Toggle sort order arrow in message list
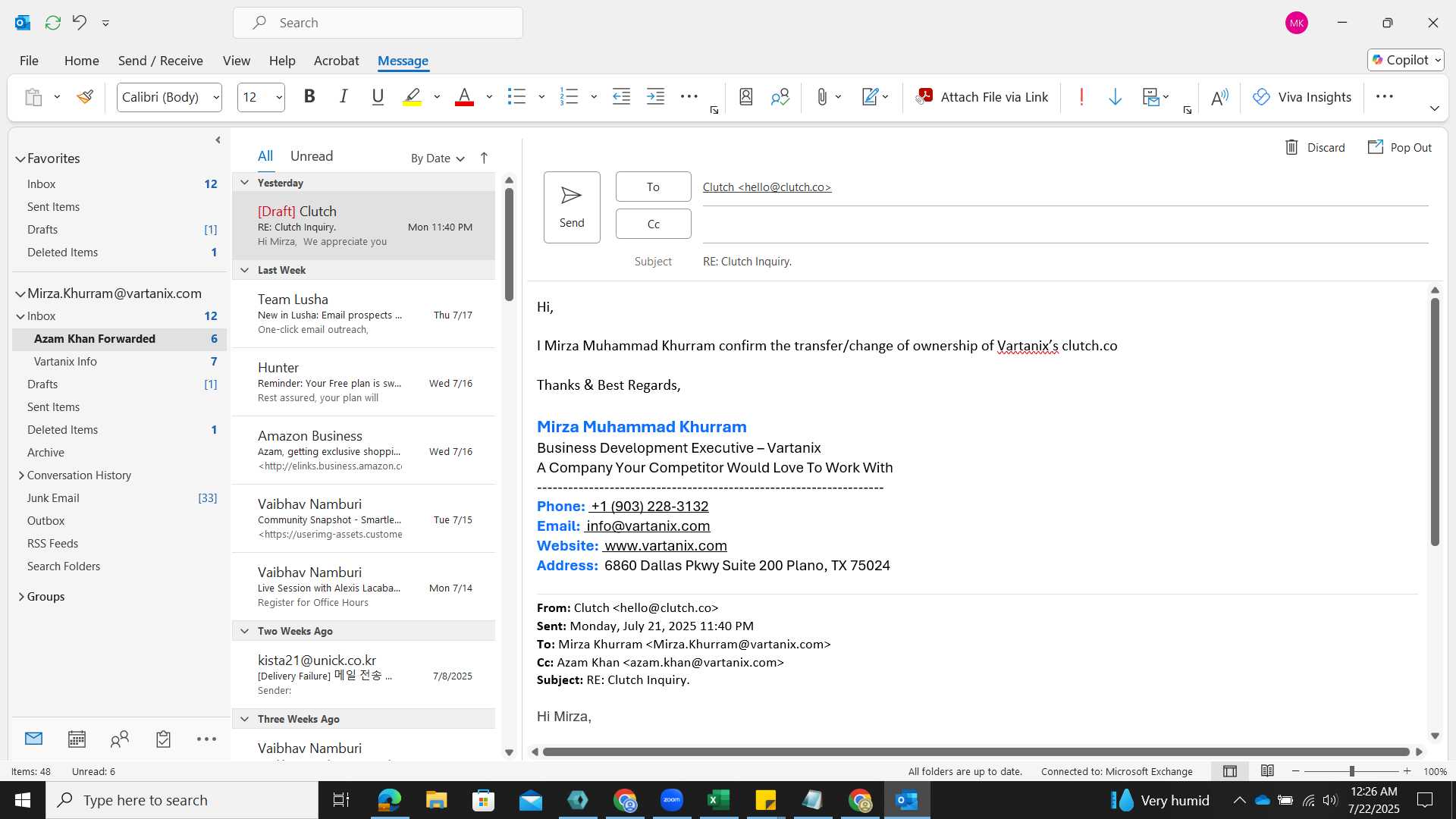 (484, 158)
